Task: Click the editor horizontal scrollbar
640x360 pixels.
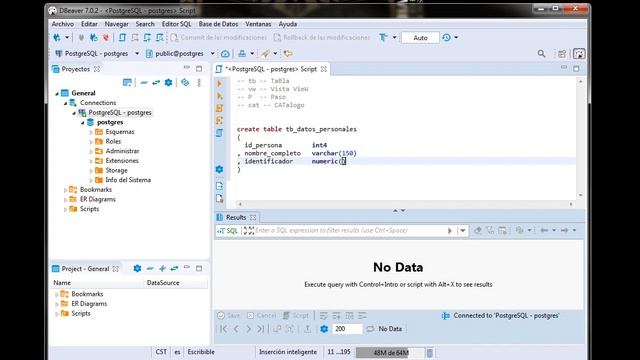Action: tap(405, 204)
